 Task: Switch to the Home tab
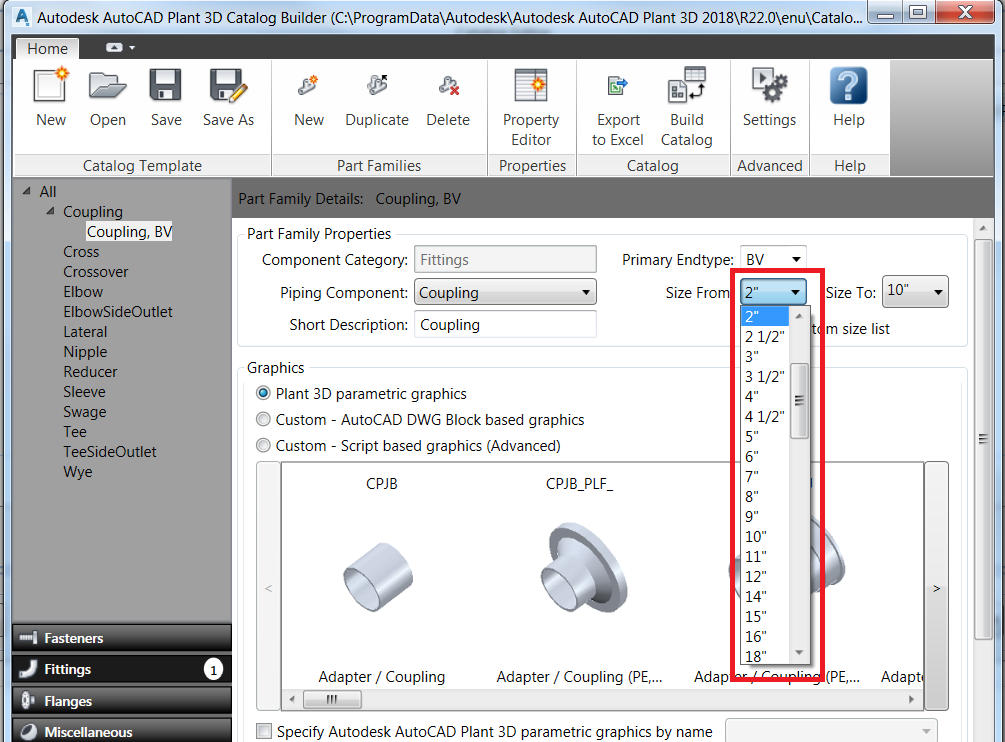point(46,48)
